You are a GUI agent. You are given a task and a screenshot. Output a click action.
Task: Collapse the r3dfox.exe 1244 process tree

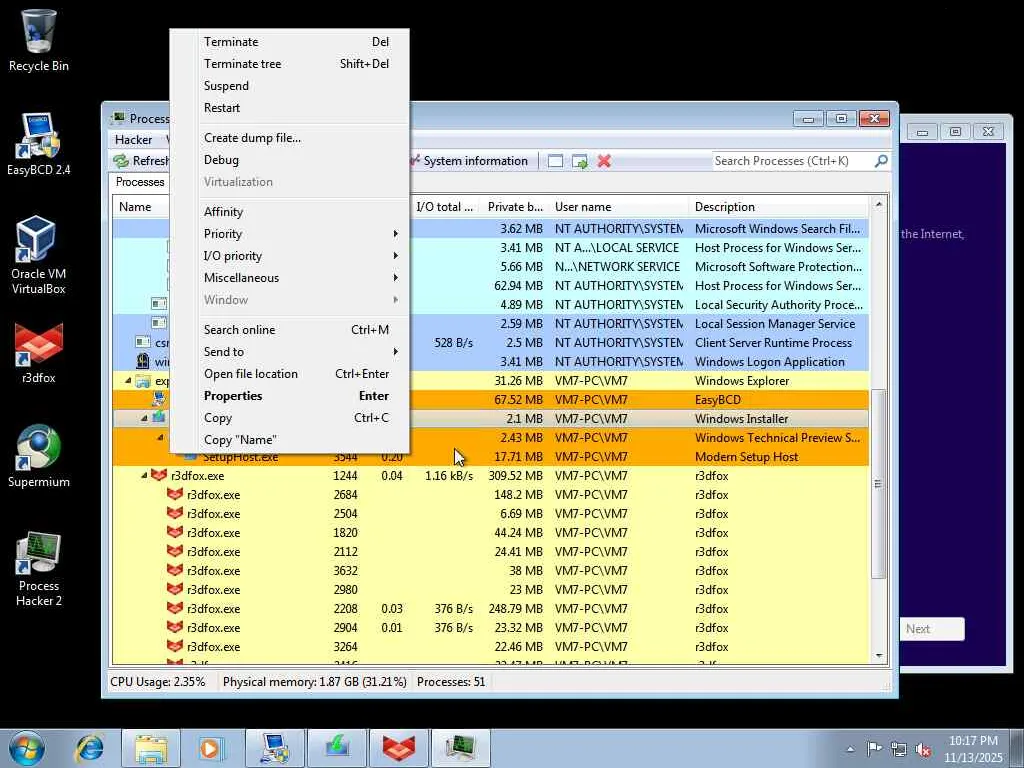144,475
